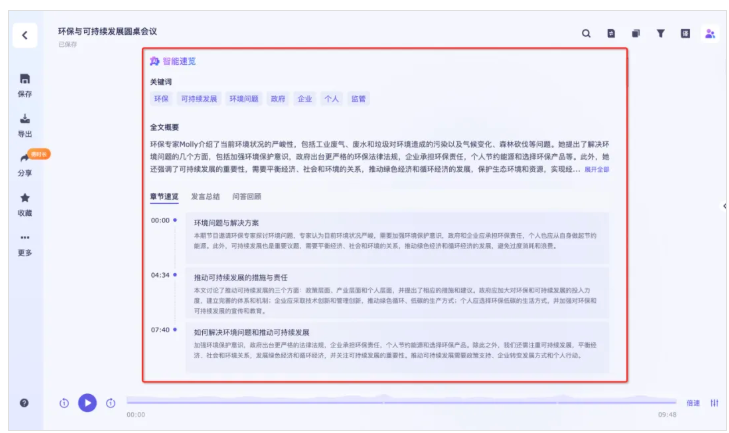Viewport: 729px width, 433px height.
Task: Select the 章节速览 tab
Action: click(x=165, y=197)
